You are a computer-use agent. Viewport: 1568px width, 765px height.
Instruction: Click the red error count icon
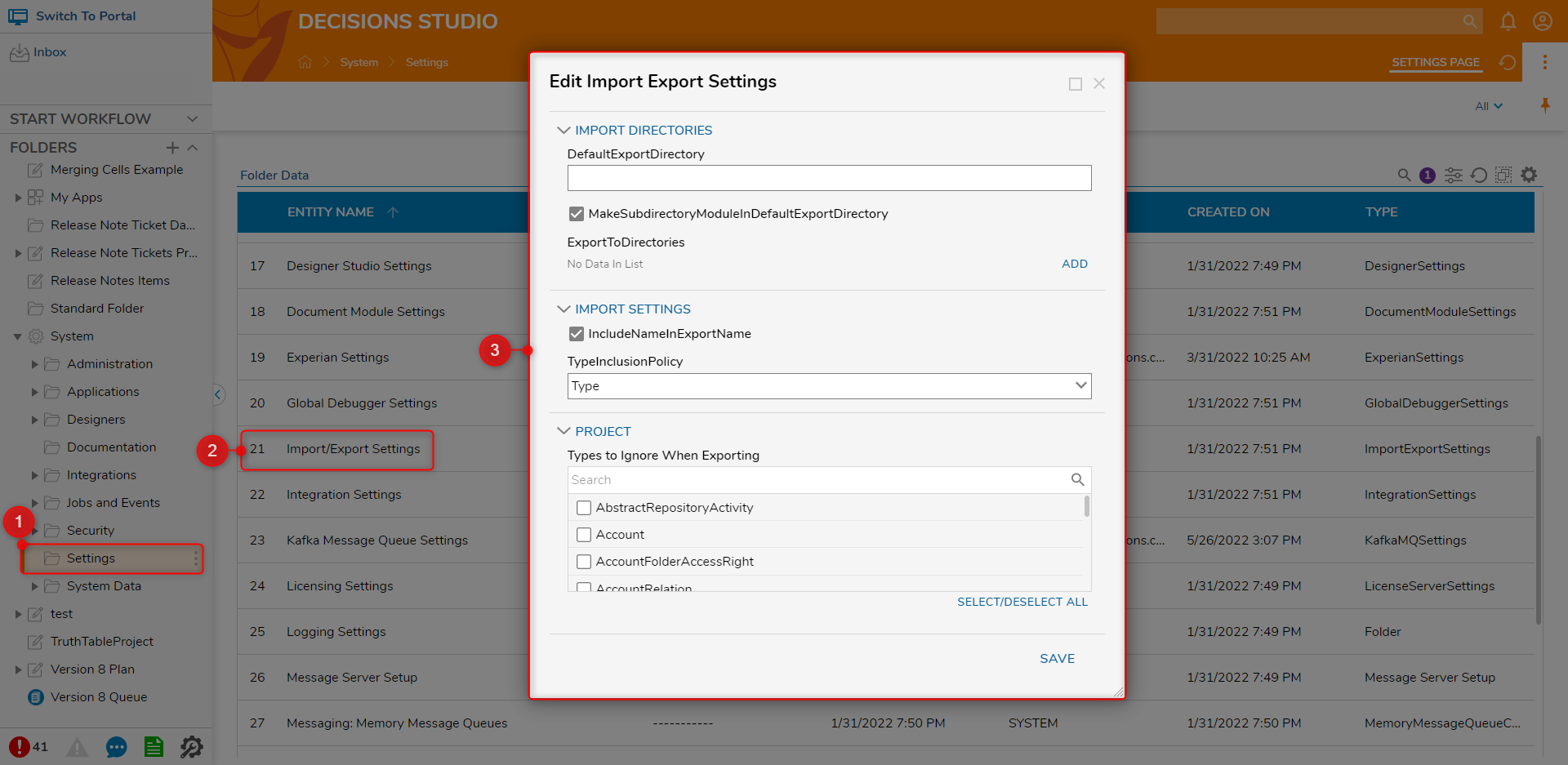coord(19,746)
